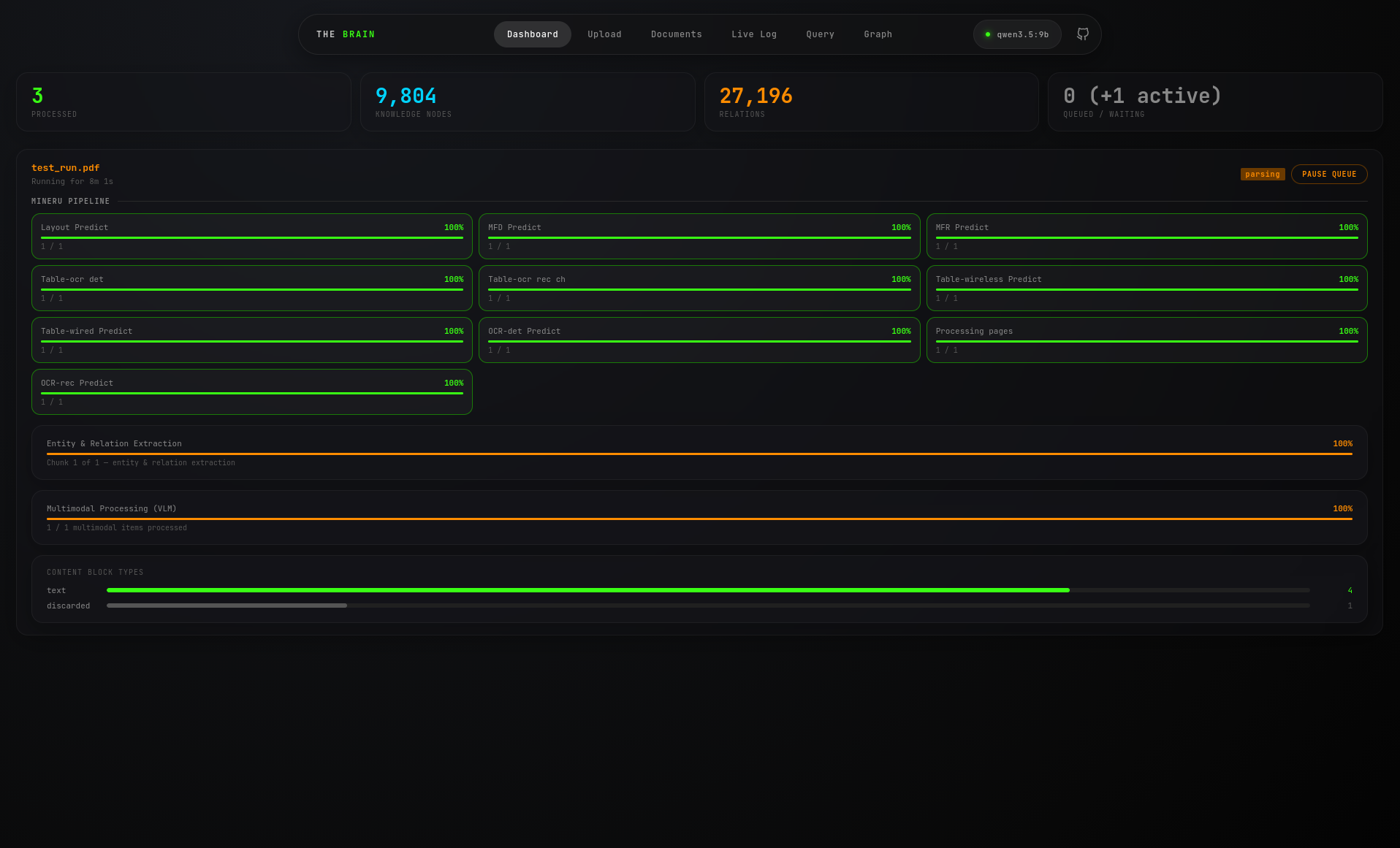Open the Graph tab

pyautogui.click(x=878, y=34)
